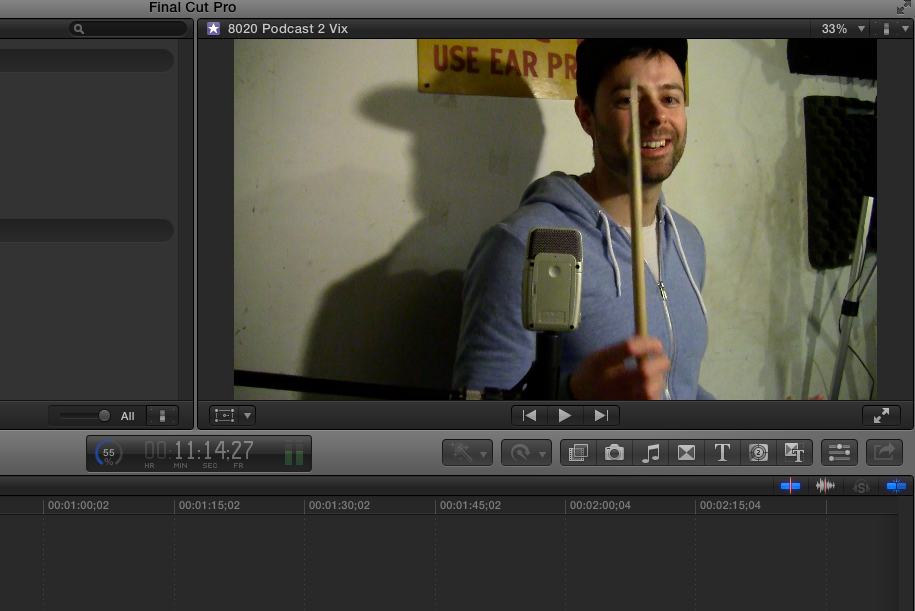Open the Photos browser
The width and height of the screenshot is (915, 611).
tap(614, 453)
